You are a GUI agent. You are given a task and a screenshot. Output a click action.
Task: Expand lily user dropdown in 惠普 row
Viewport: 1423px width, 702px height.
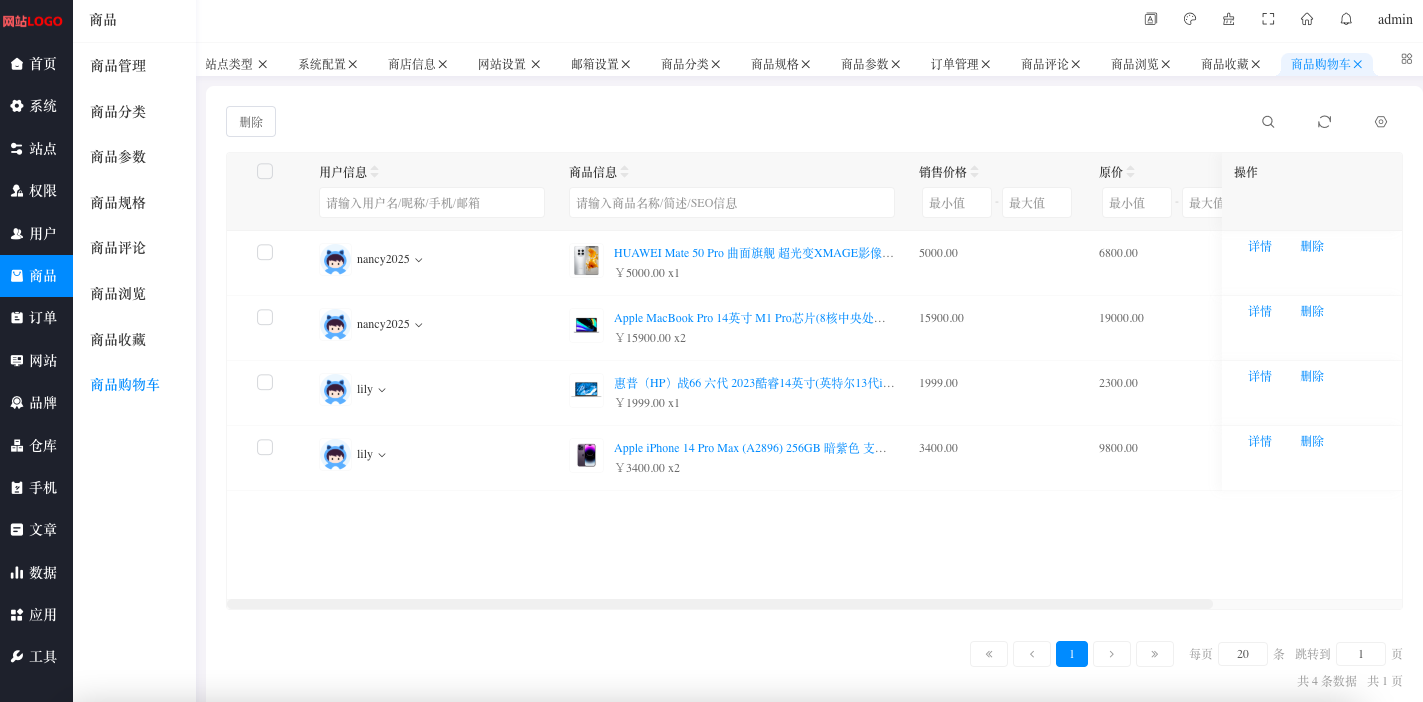382,390
